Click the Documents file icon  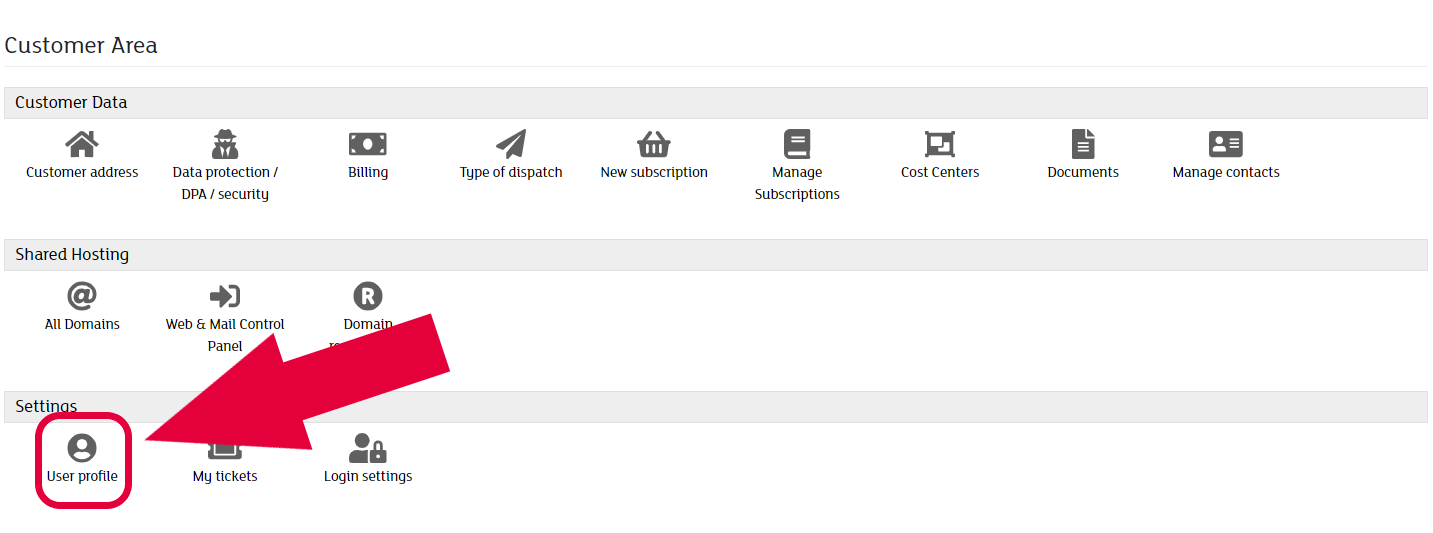tap(1083, 144)
